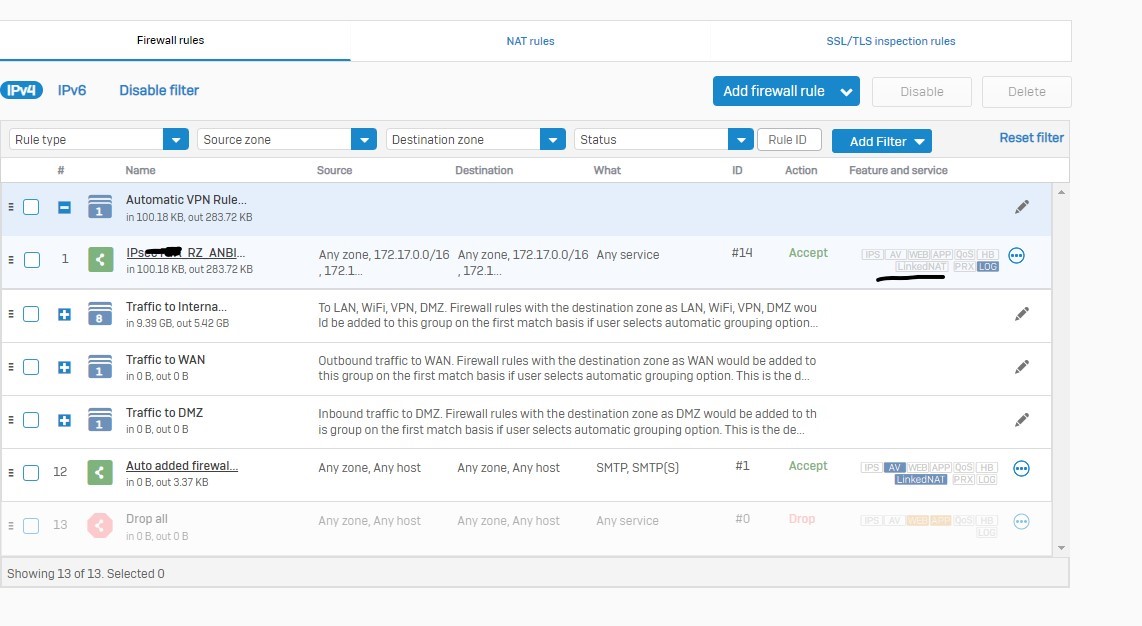This screenshot has width=1142, height=626.
Task: Click the drag handle of the Traffic to WAN row
Action: coord(11,367)
